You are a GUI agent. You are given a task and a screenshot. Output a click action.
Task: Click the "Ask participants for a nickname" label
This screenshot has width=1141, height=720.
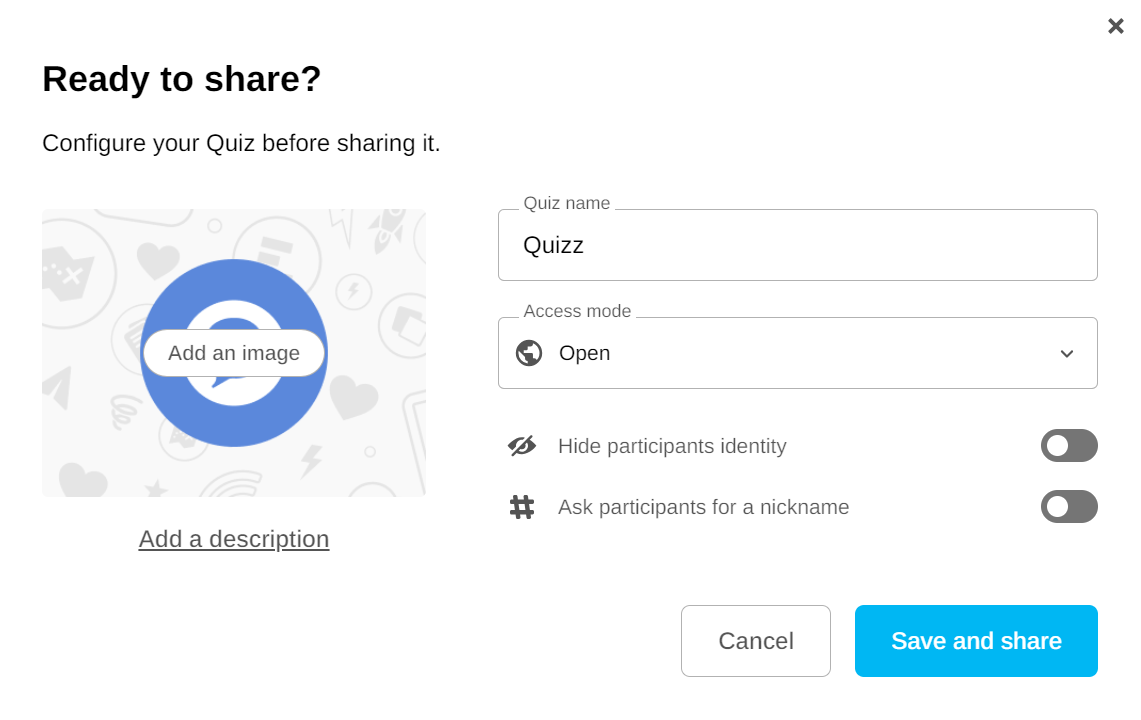[x=703, y=507]
